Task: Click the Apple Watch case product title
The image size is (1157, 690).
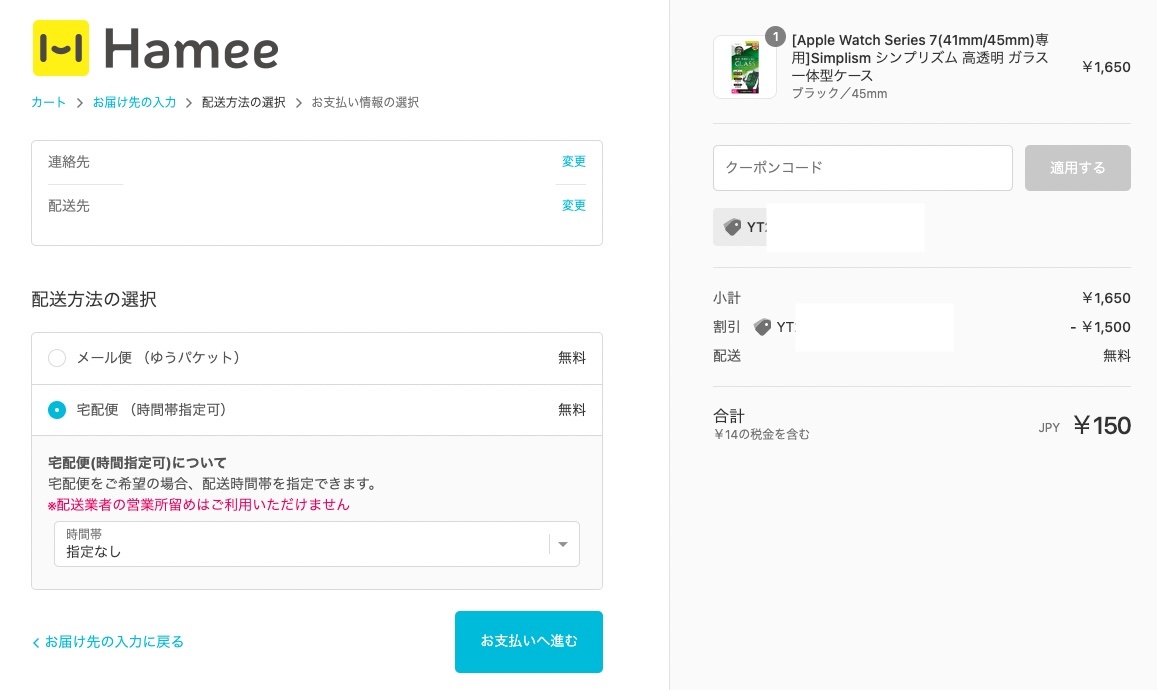Action: point(919,57)
